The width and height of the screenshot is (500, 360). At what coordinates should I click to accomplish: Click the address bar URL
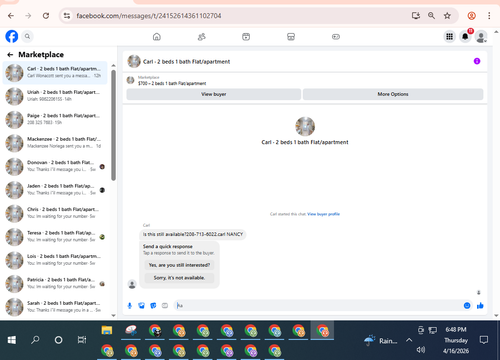pyautogui.click(x=149, y=16)
